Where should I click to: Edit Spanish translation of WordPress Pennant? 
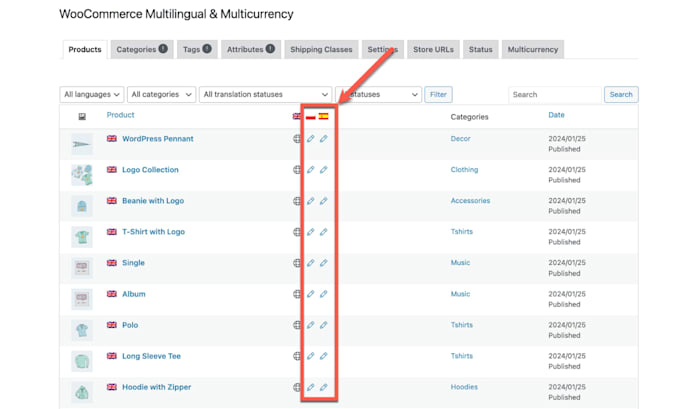tap(324, 139)
